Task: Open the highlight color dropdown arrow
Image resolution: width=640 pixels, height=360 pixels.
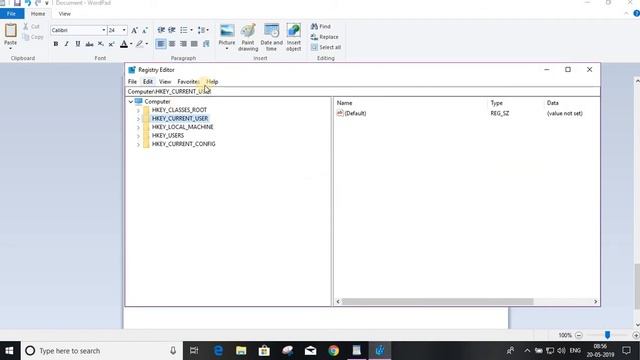Action: point(147,44)
